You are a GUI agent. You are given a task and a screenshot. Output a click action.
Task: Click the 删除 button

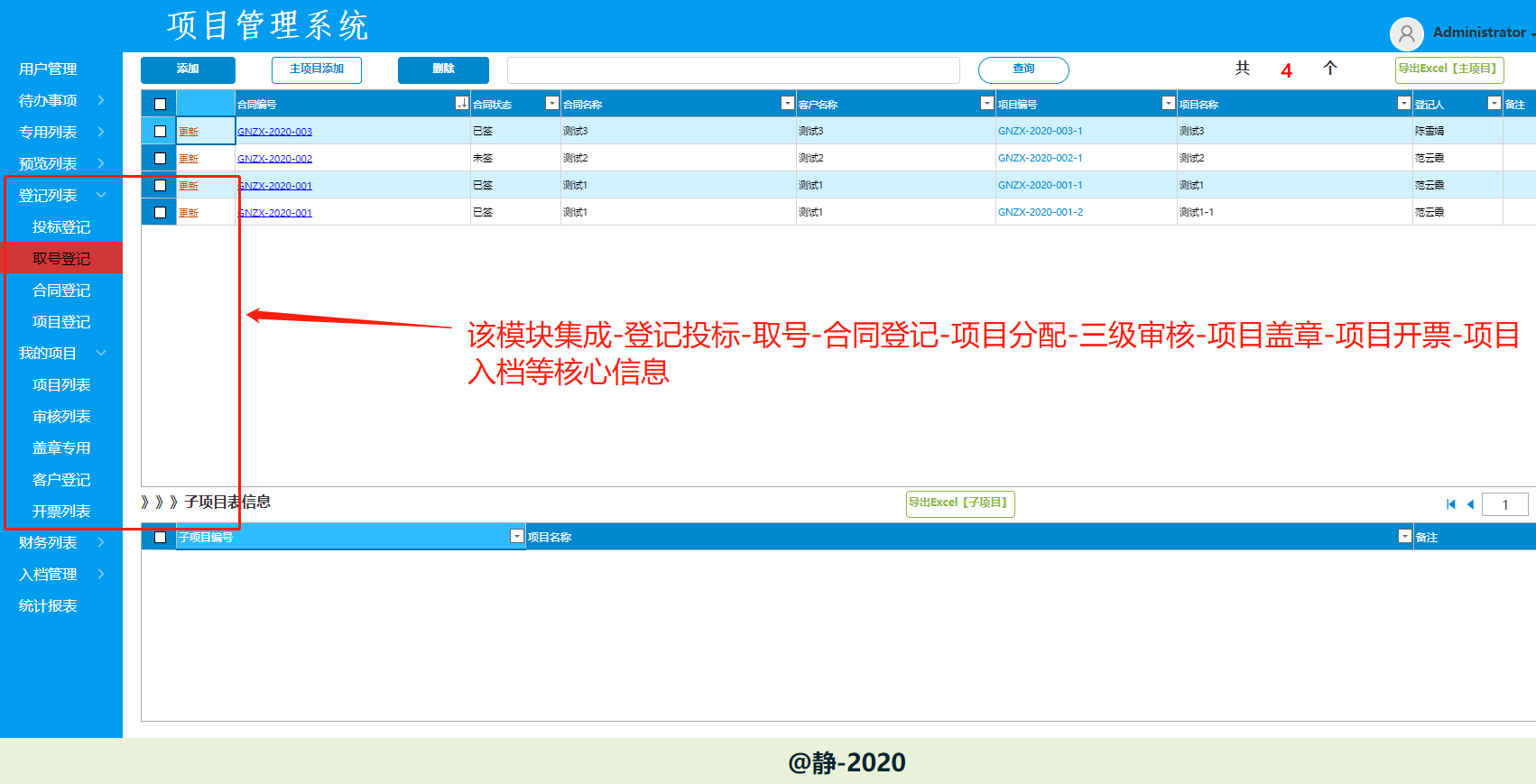443,69
